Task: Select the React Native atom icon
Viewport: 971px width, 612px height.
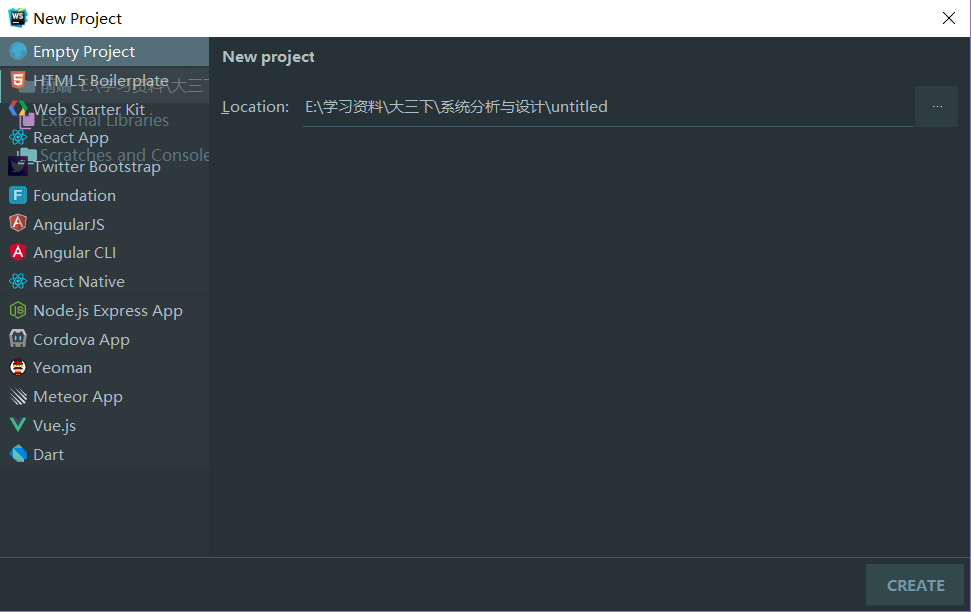Action: (18, 281)
